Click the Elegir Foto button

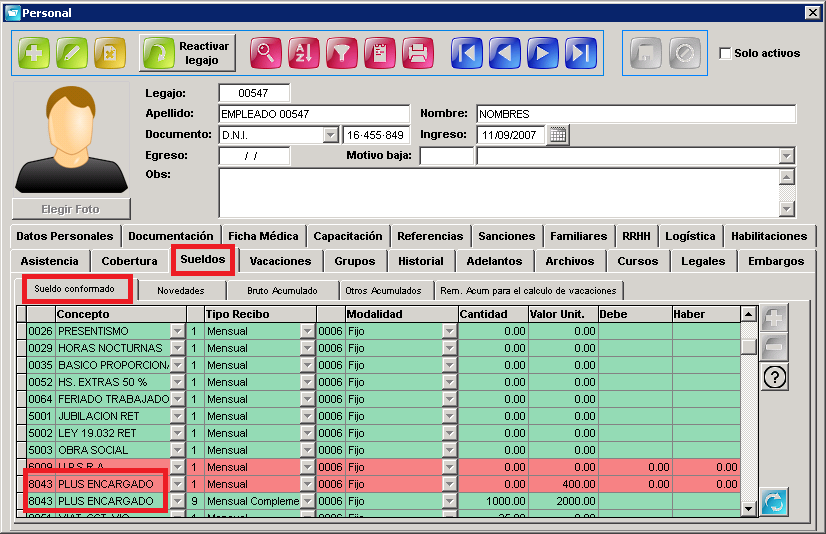(71, 209)
